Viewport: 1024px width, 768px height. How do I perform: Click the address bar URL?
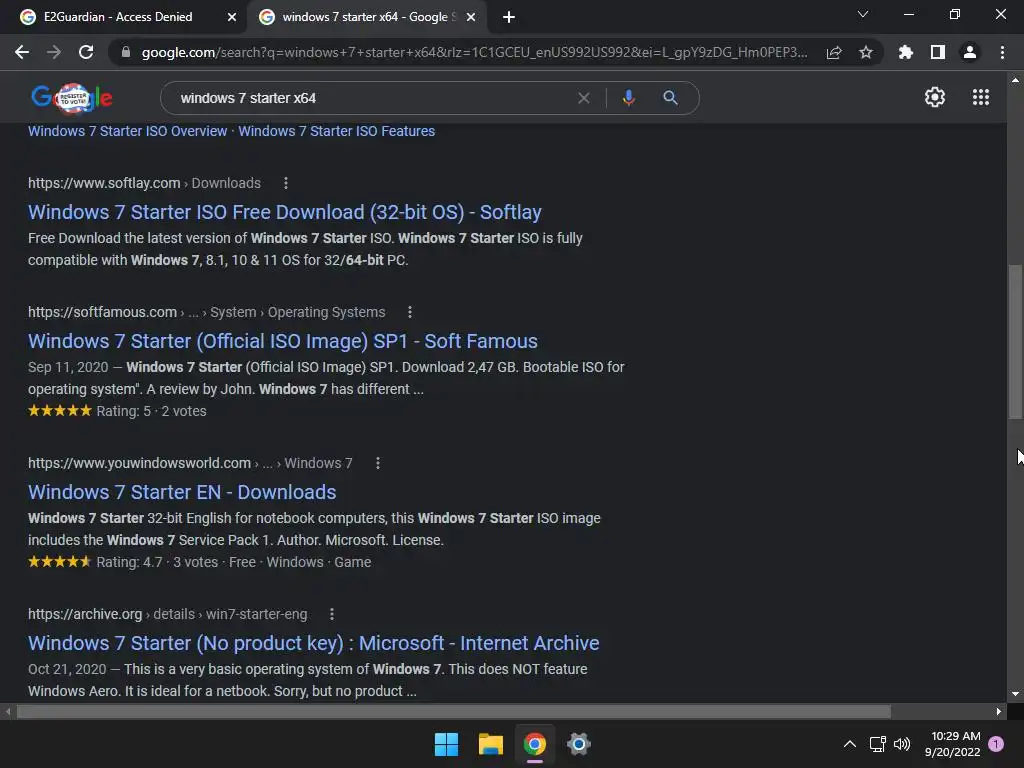474,52
